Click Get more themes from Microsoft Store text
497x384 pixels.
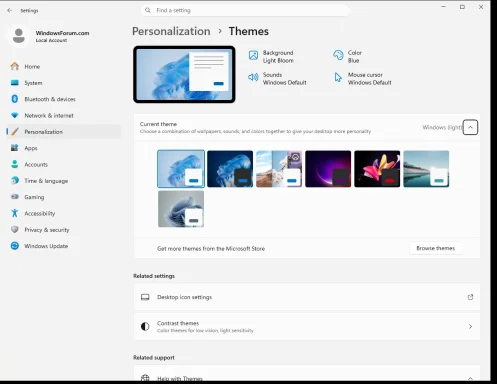[211, 248]
